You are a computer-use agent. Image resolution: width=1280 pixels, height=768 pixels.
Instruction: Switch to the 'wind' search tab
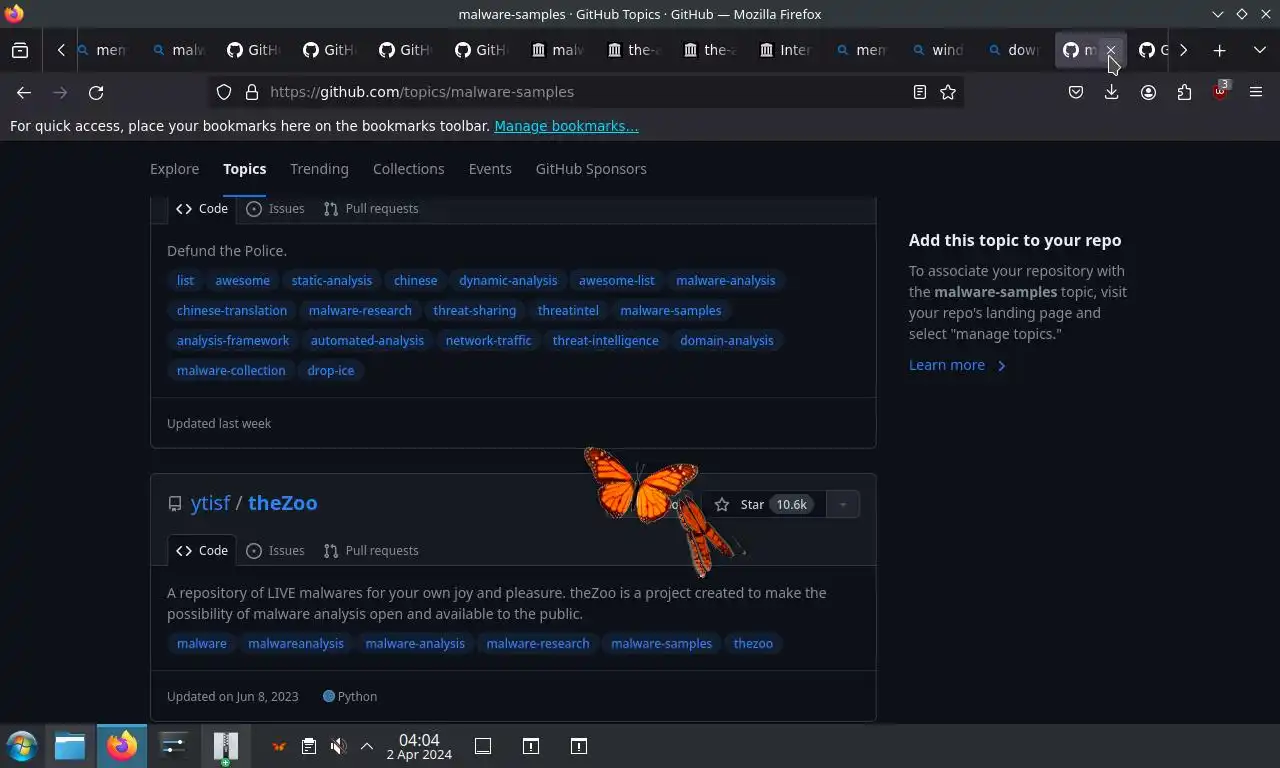coord(940,50)
